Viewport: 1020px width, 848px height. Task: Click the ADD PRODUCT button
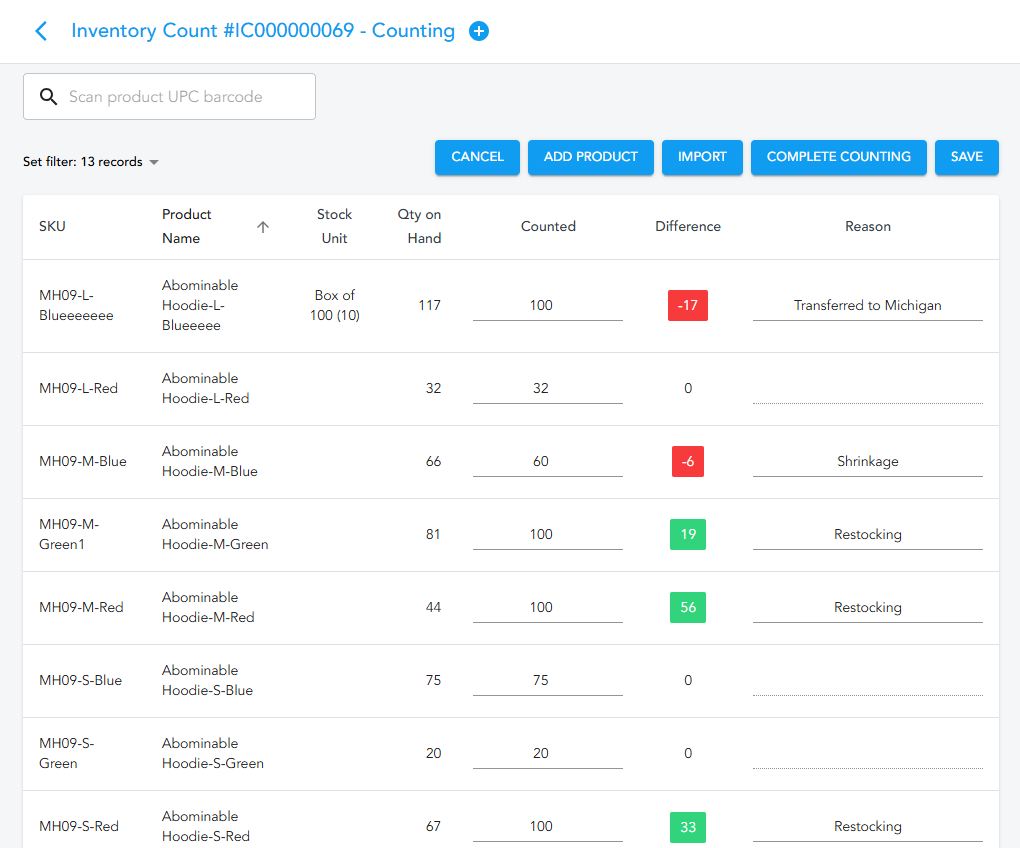[590, 157]
